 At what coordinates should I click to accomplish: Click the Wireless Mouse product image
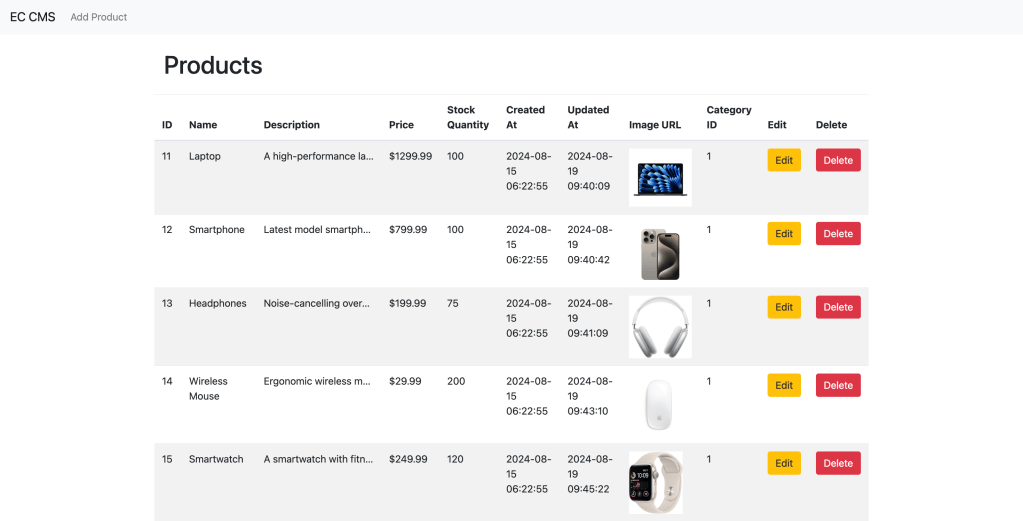[x=659, y=404]
